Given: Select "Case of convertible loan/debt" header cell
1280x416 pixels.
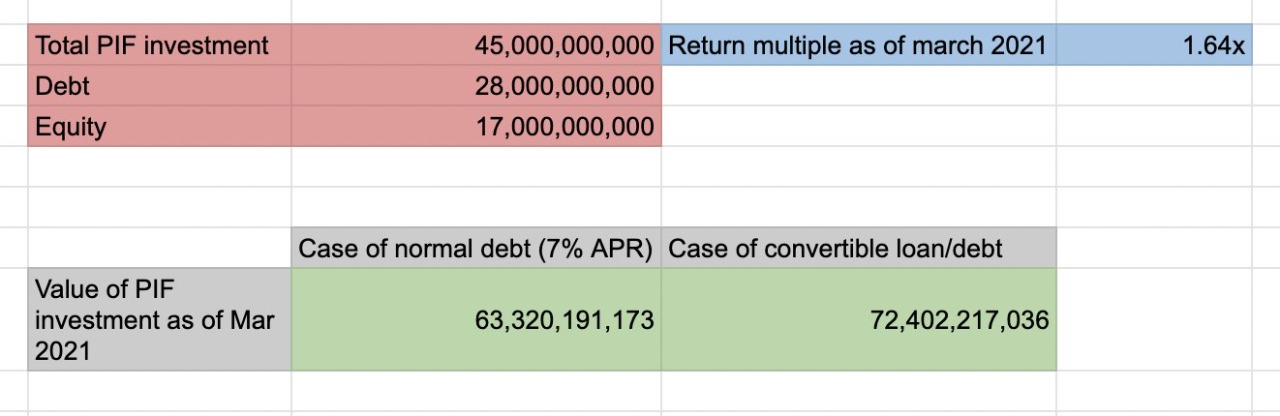Looking at the screenshot, I should tap(857, 248).
